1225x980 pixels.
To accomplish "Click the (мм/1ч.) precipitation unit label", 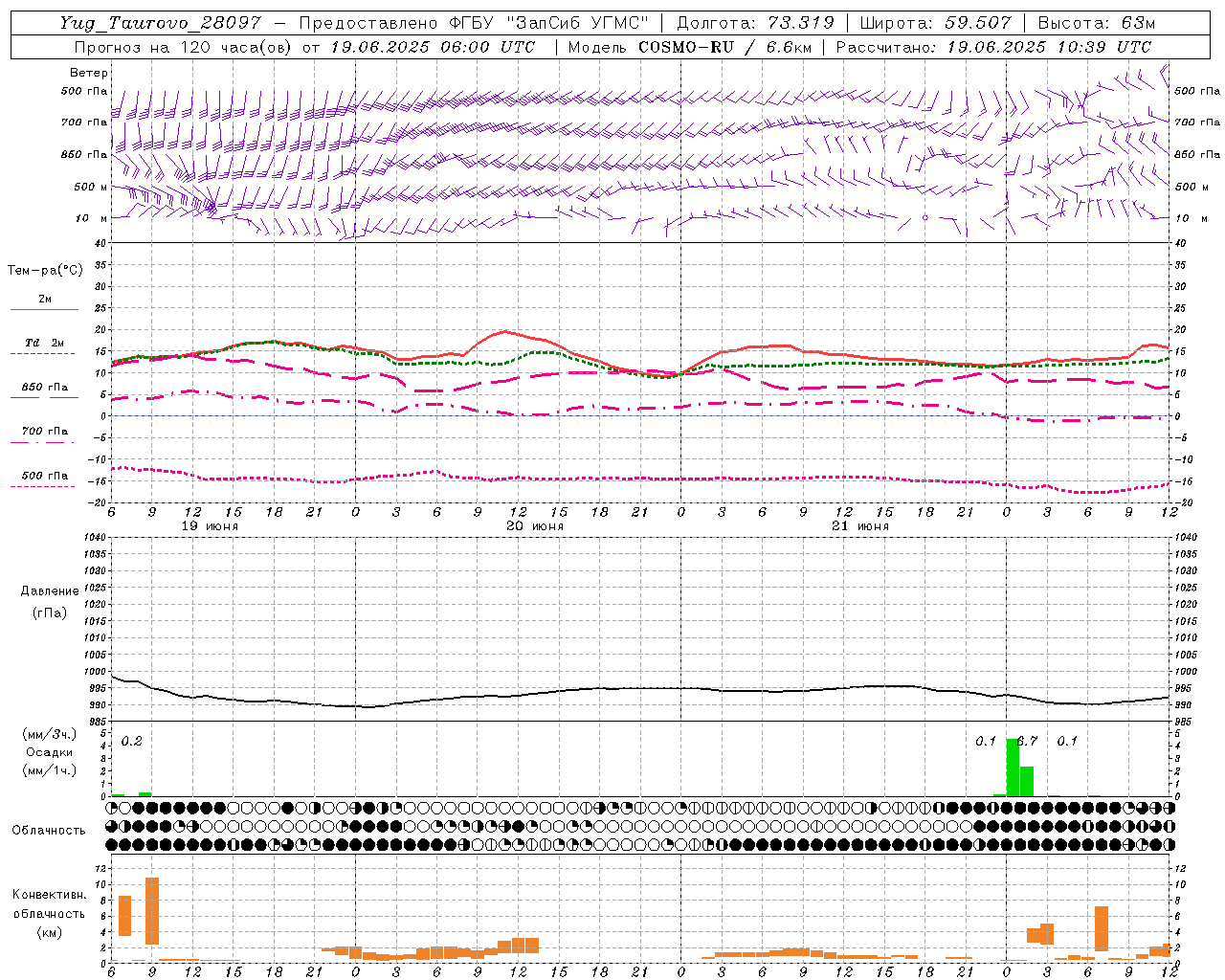I will tap(50, 770).
